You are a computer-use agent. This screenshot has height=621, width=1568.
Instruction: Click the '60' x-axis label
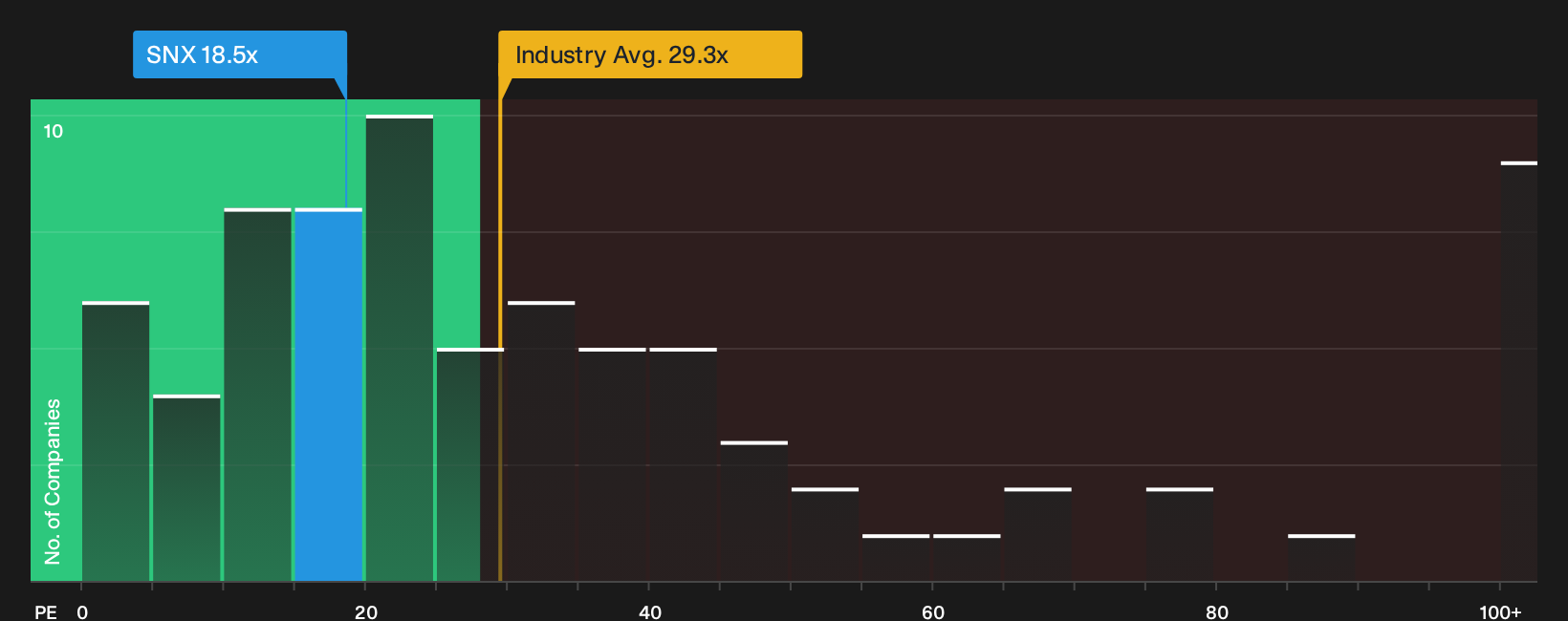coord(933,611)
